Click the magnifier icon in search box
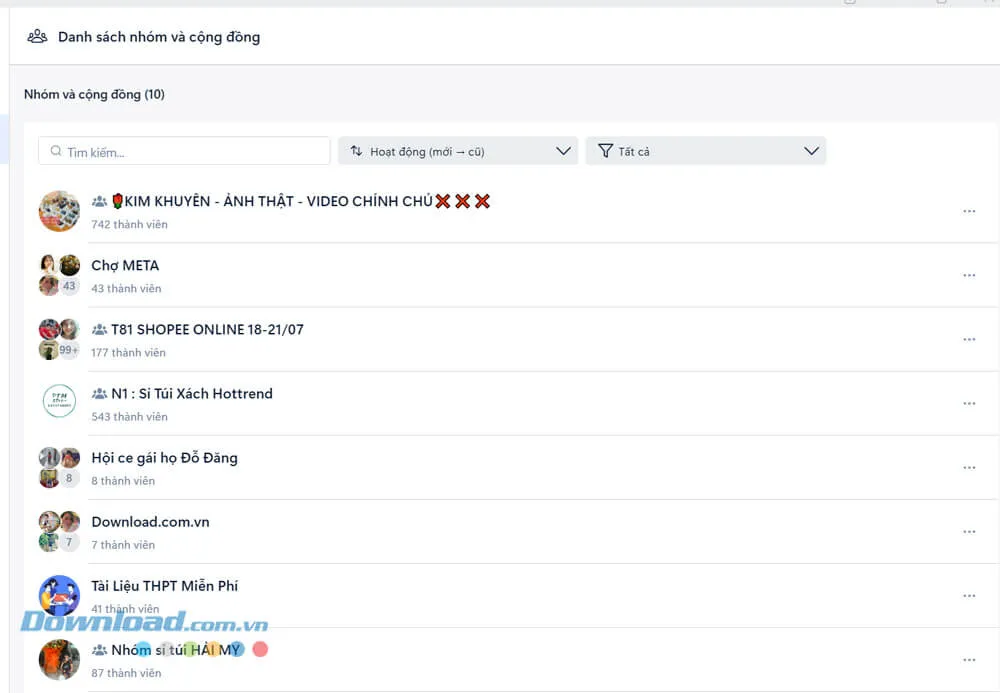Viewport: 1000px width, 693px height. (x=54, y=152)
